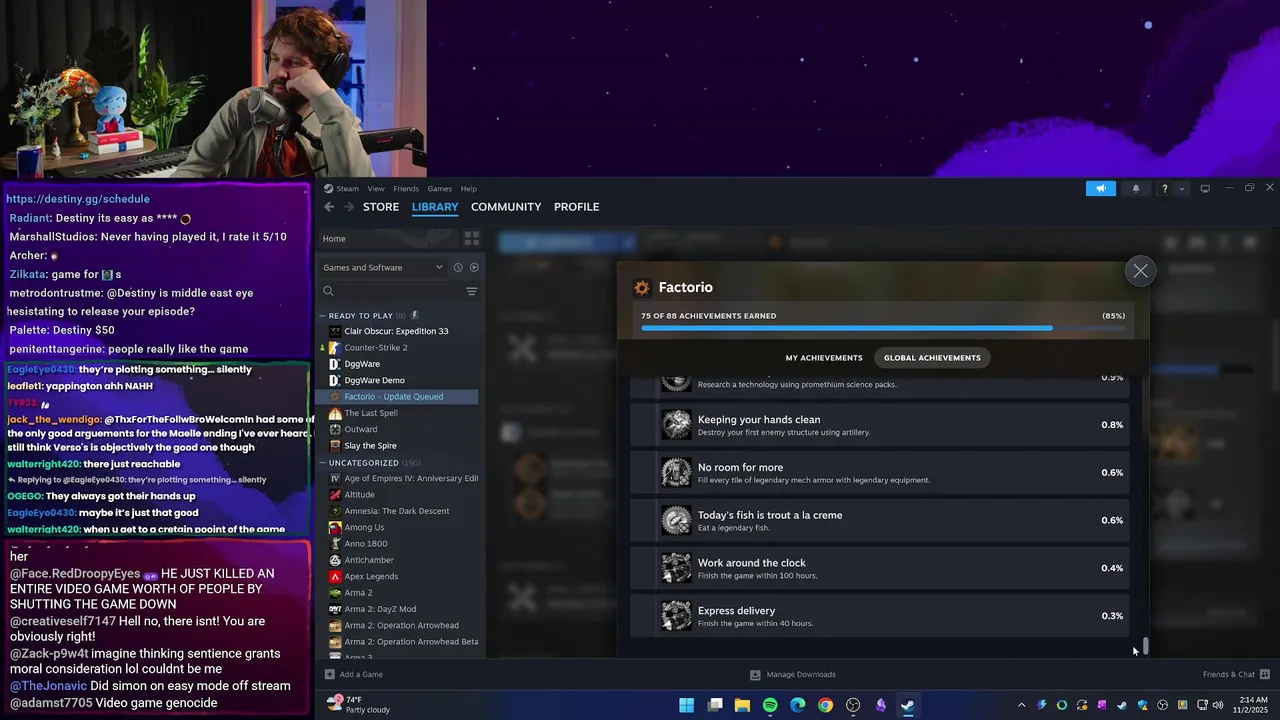The width and height of the screenshot is (1280, 720).
Task: Show hidden system tray icons chevron
Action: (x=1021, y=705)
